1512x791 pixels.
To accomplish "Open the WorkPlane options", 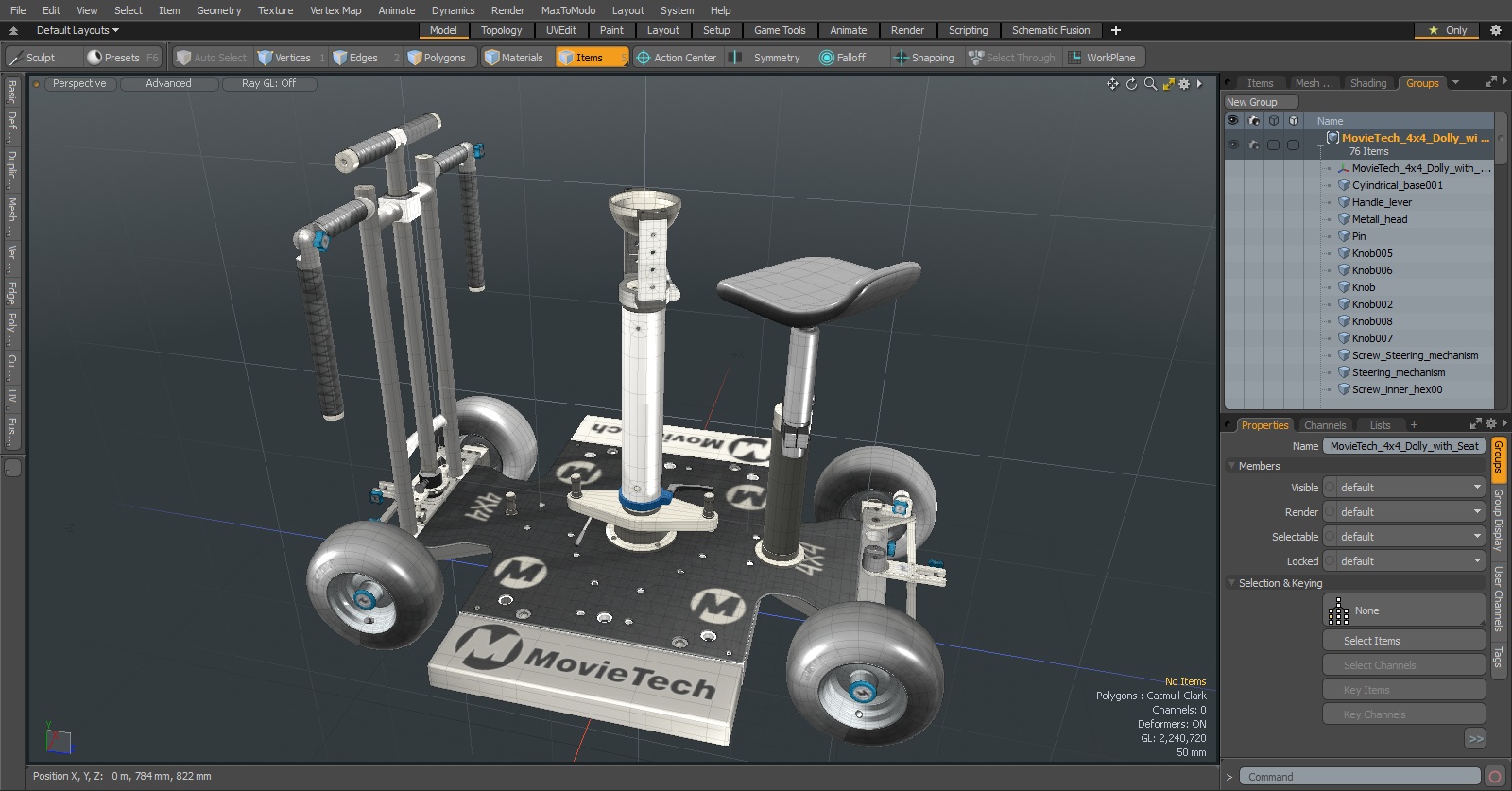I will click(1103, 58).
